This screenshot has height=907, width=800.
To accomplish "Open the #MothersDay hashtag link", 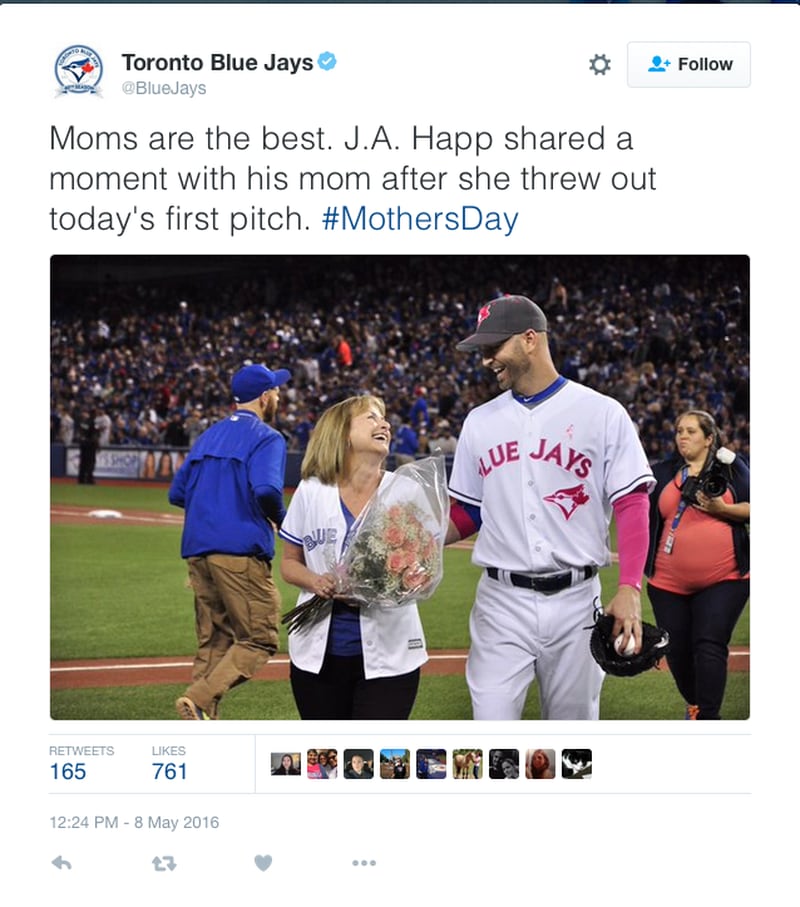I will 420,219.
